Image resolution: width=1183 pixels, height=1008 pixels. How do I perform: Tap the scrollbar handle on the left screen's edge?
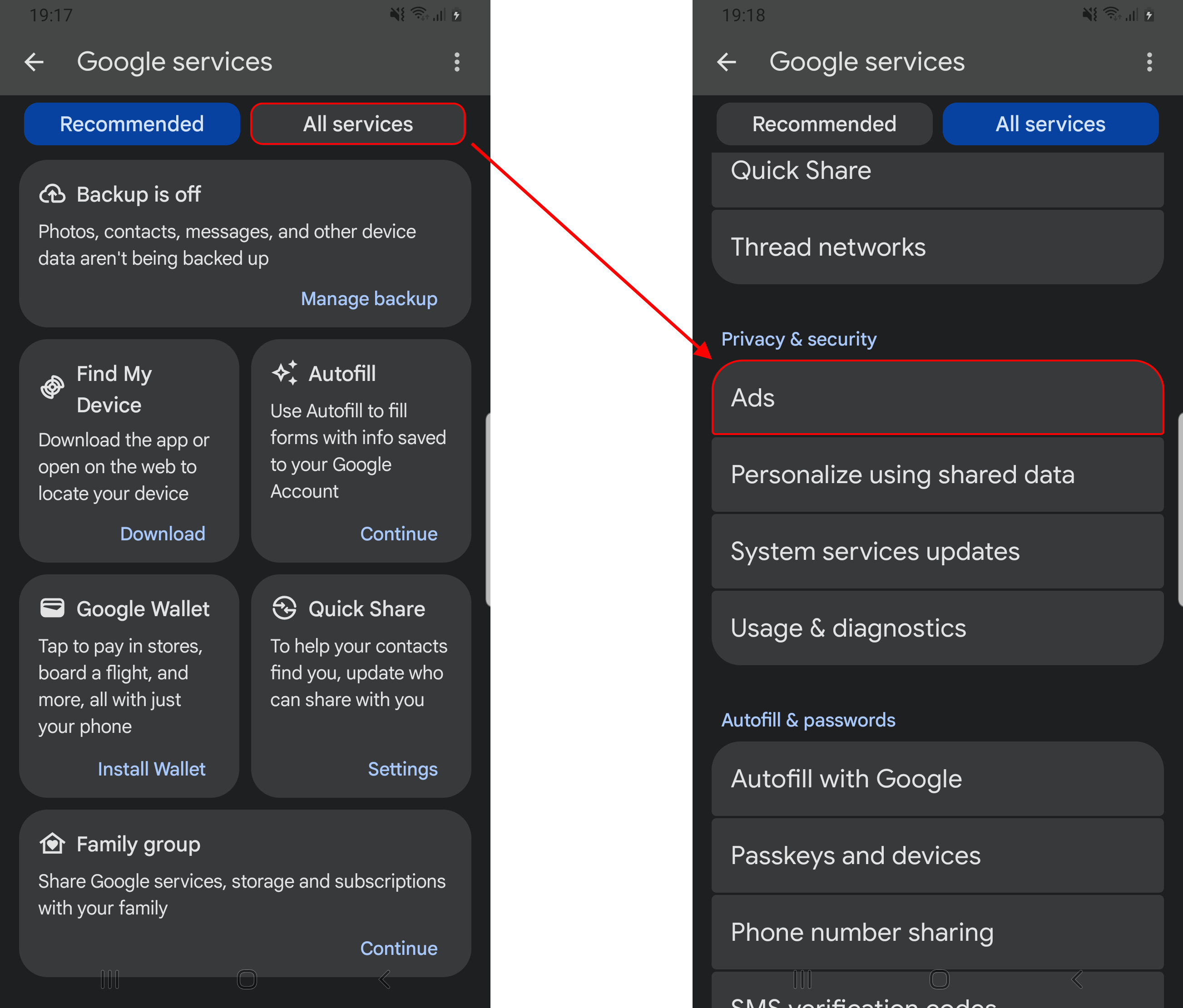(x=488, y=509)
